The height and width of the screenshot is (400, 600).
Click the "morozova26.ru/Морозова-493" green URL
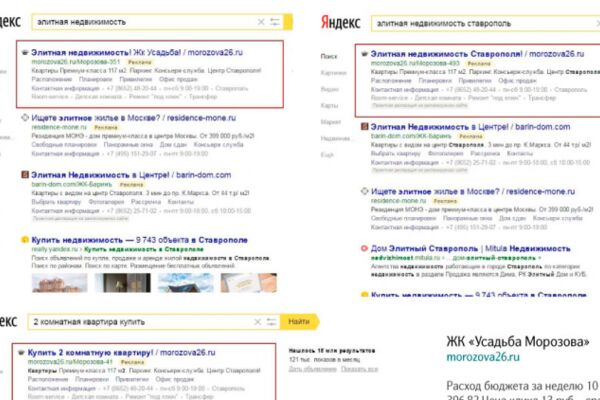[x=415, y=63]
